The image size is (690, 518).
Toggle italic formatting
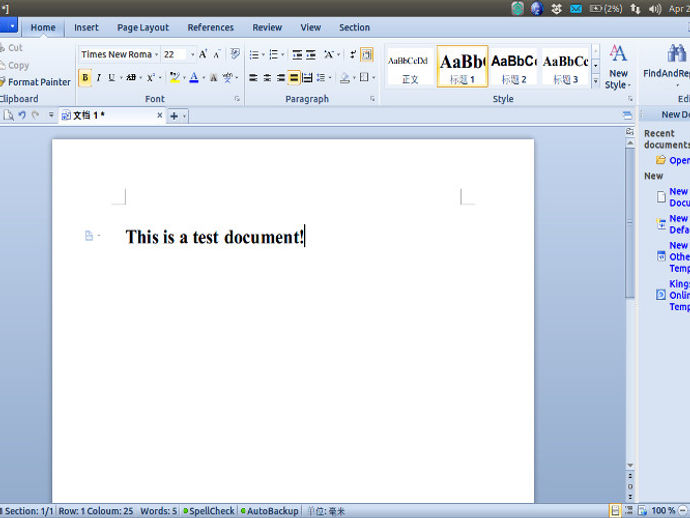pyautogui.click(x=99, y=78)
